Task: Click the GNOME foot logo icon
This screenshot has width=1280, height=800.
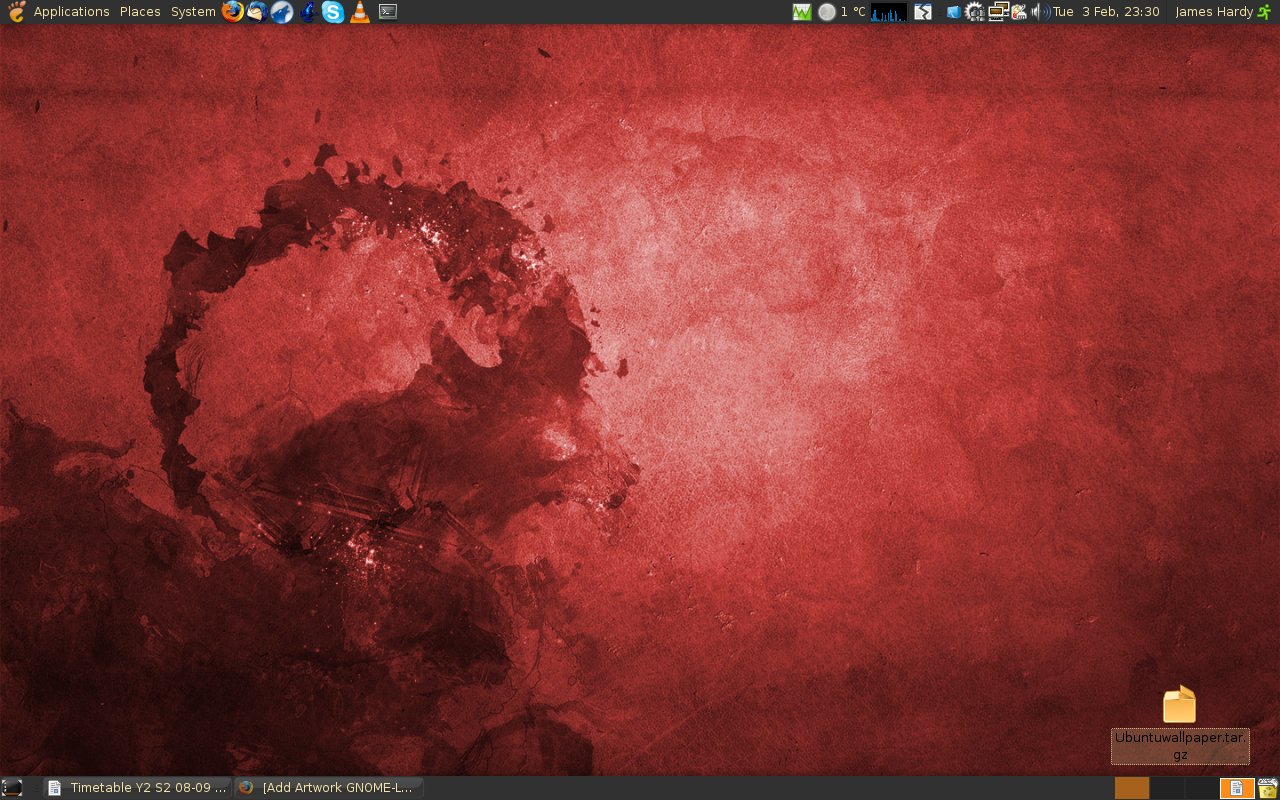Action: (16, 12)
